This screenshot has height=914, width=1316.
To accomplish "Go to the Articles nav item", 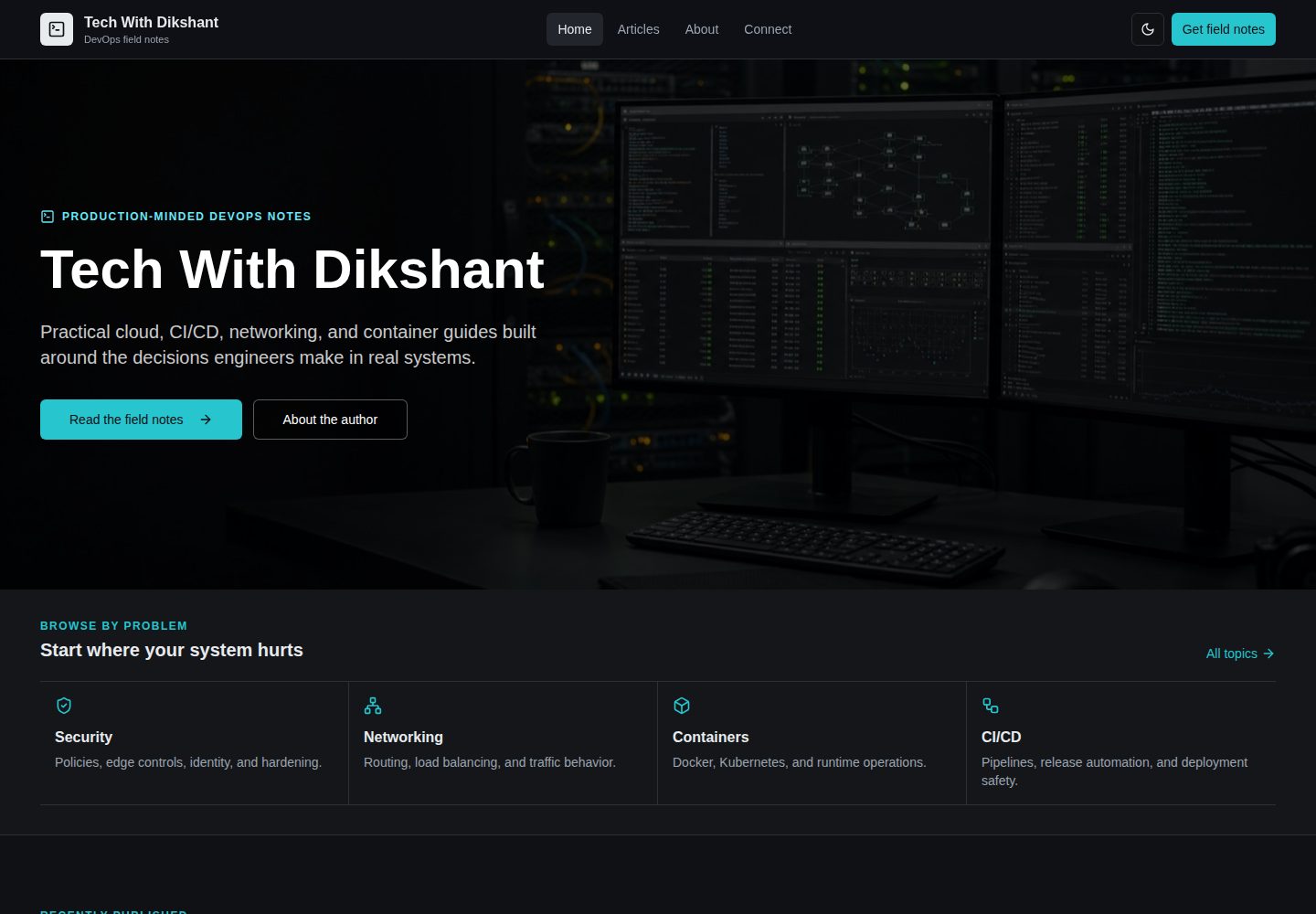I will tap(638, 29).
